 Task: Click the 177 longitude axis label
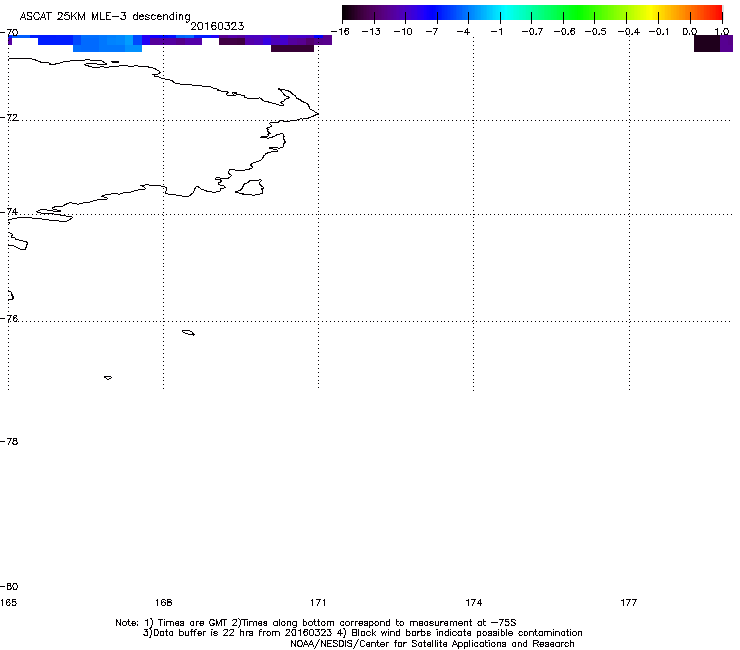(x=629, y=602)
